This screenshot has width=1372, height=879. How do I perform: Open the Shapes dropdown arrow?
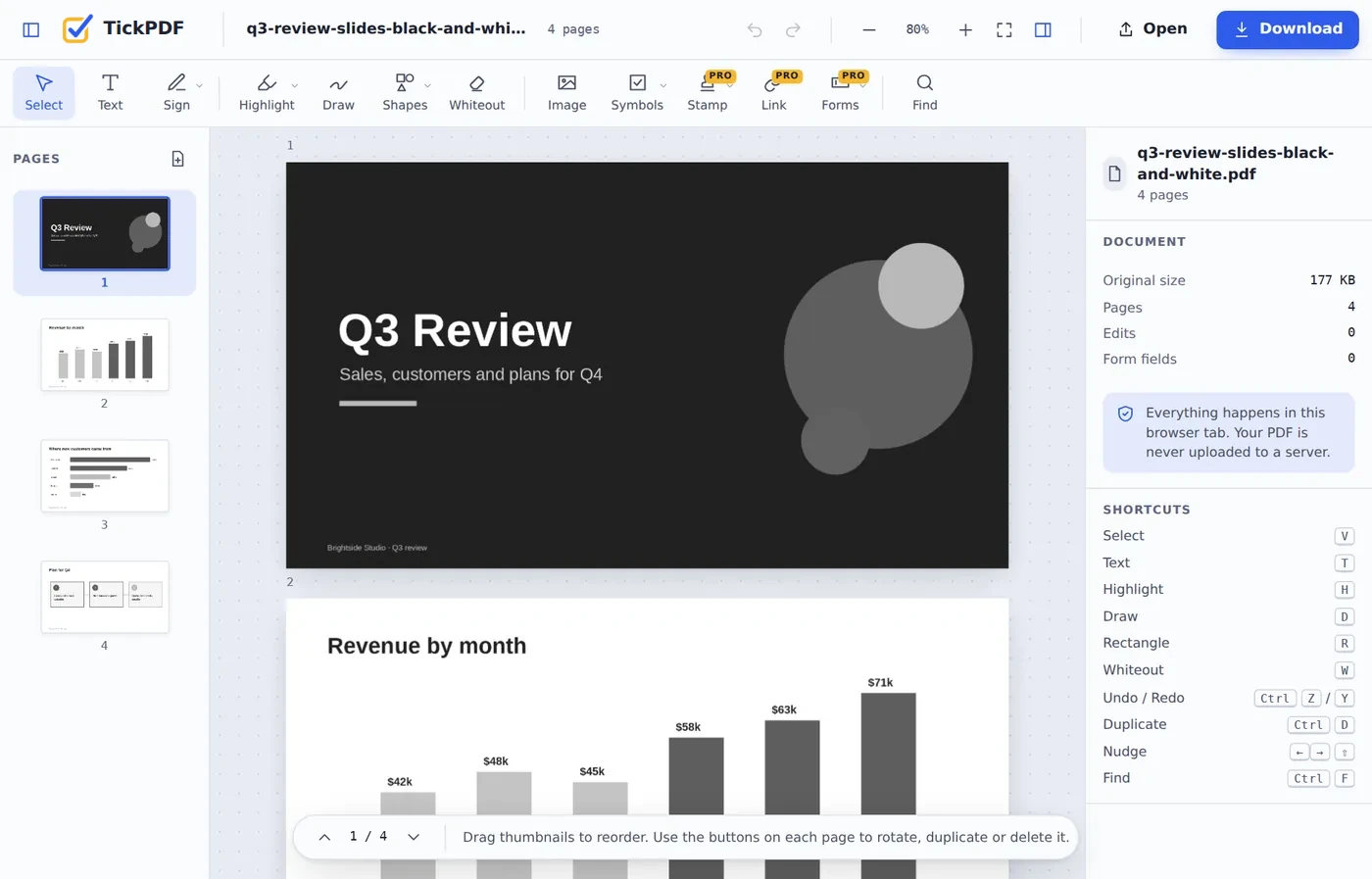[428, 85]
